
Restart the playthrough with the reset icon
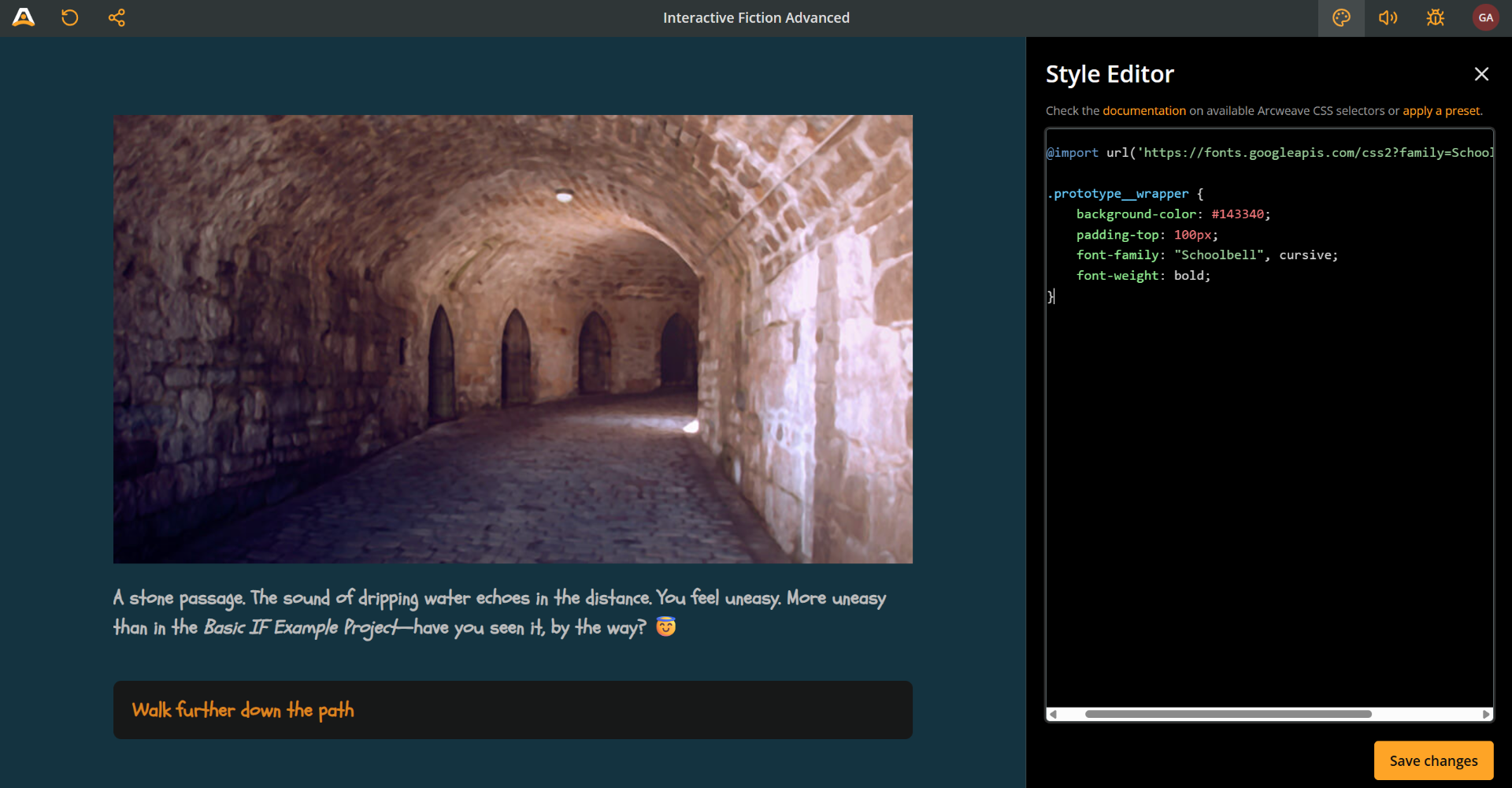(x=69, y=17)
